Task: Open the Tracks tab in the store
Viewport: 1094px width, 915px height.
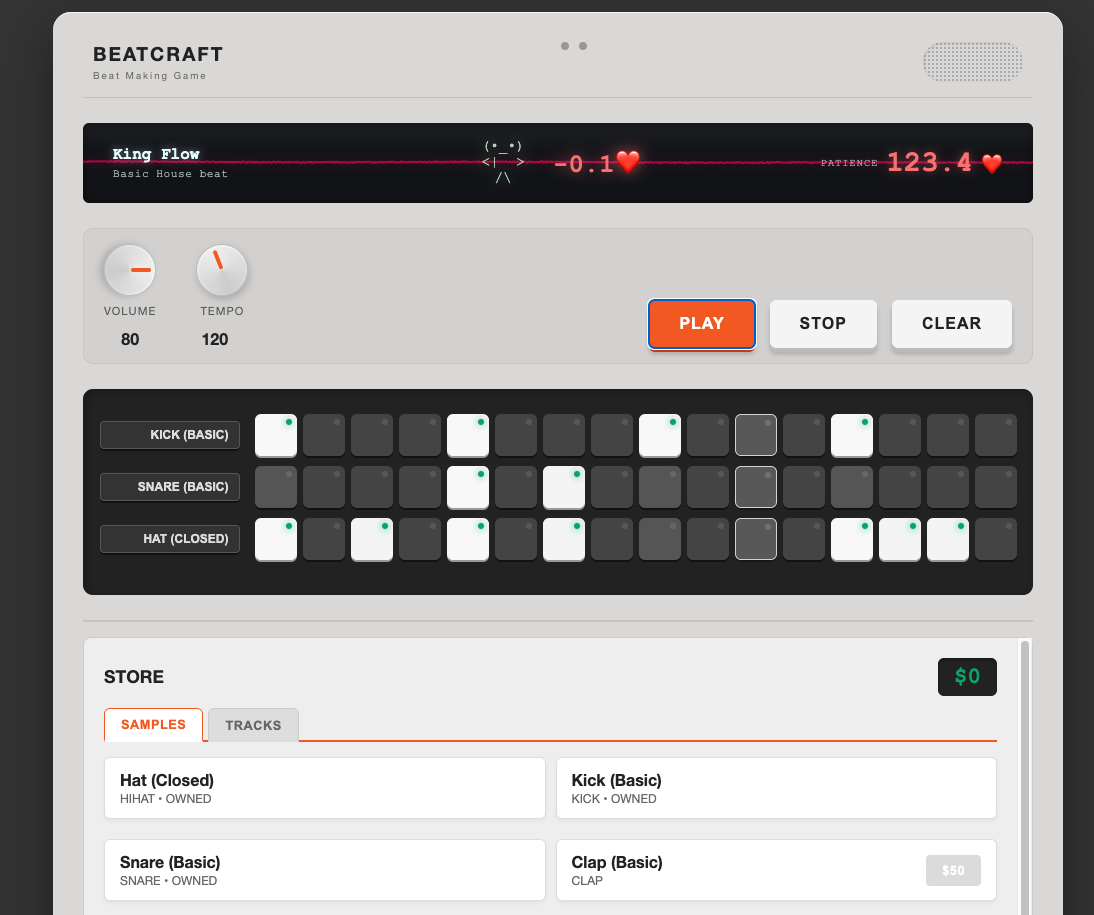Action: [253, 726]
